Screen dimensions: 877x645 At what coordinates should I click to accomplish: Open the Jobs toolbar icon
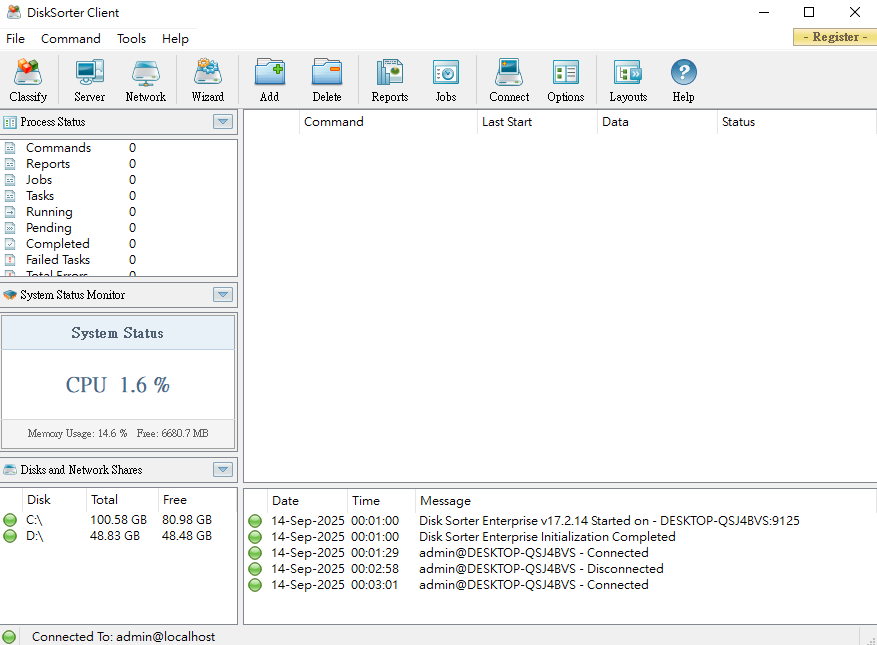pos(446,81)
